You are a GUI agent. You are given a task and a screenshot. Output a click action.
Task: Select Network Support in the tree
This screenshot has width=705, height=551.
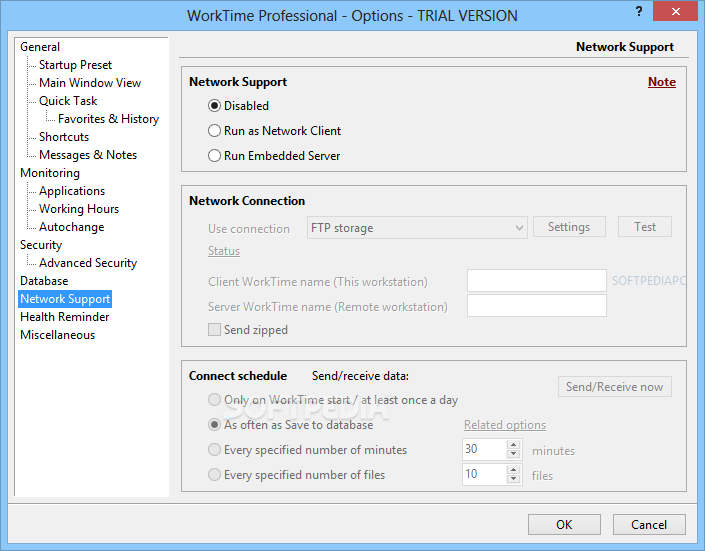[65, 299]
